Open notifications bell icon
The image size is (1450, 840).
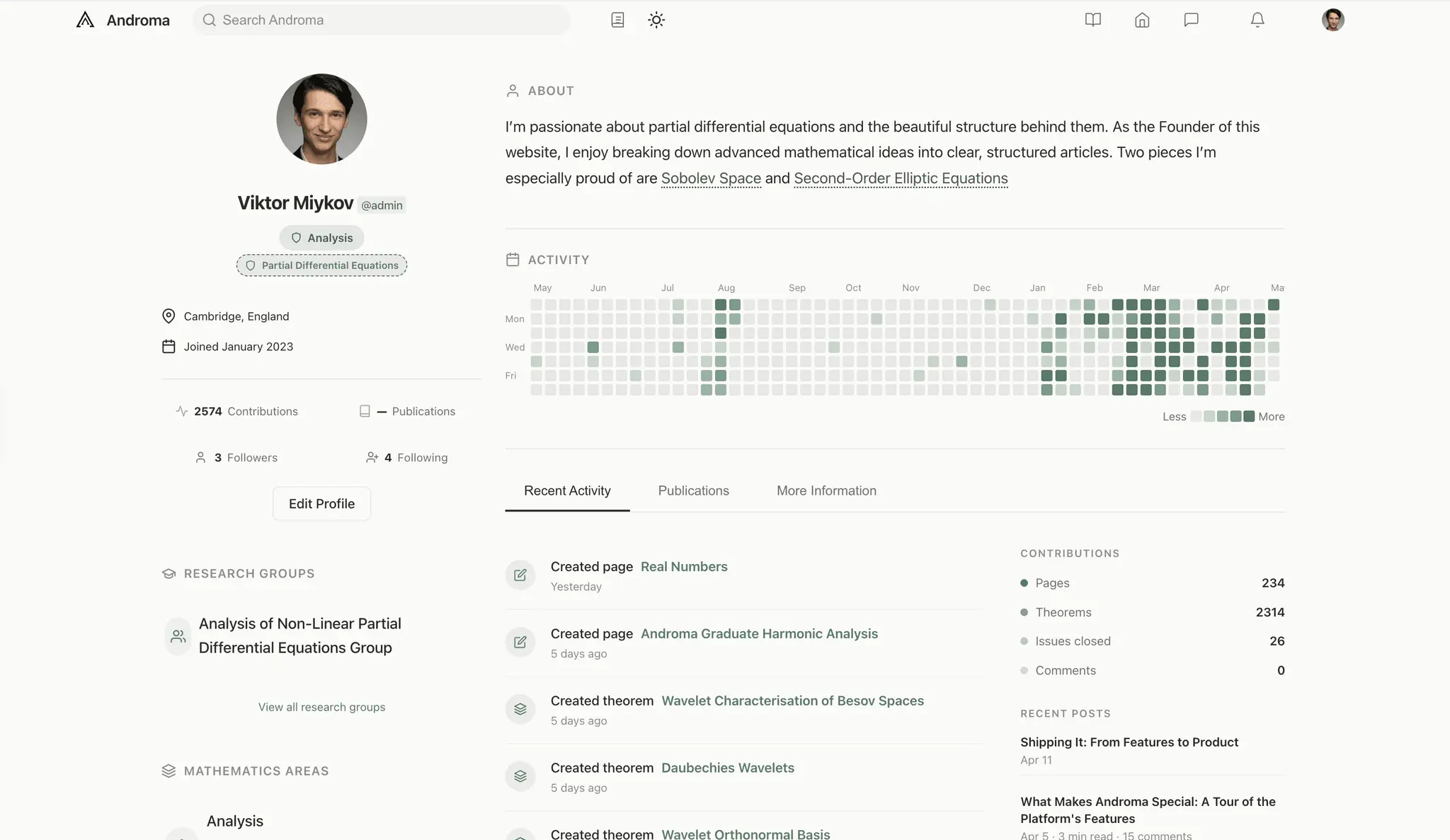point(1257,20)
